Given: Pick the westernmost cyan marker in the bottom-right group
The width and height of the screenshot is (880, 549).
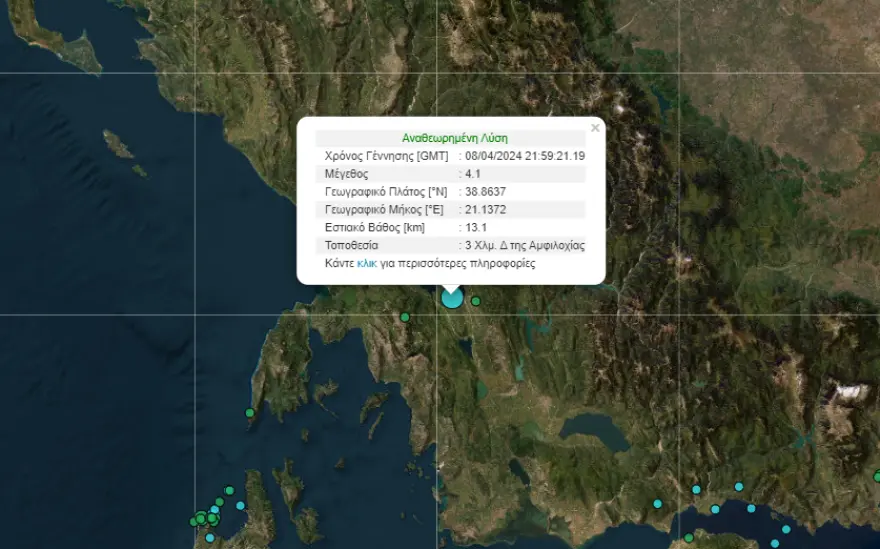Looking at the screenshot, I should (657, 503).
